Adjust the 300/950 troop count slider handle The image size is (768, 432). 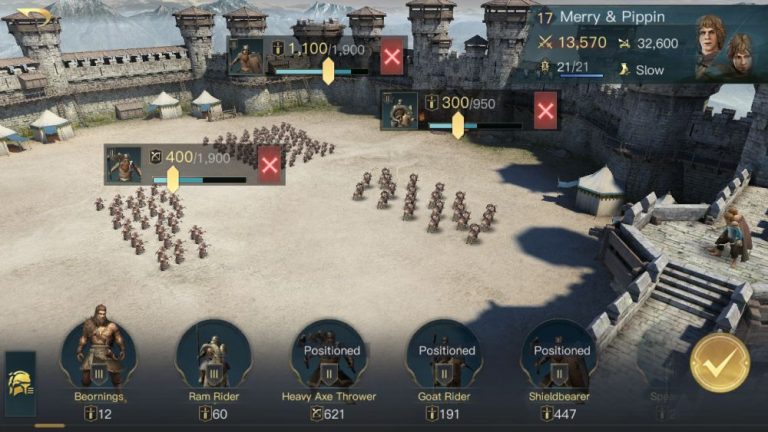(457, 125)
